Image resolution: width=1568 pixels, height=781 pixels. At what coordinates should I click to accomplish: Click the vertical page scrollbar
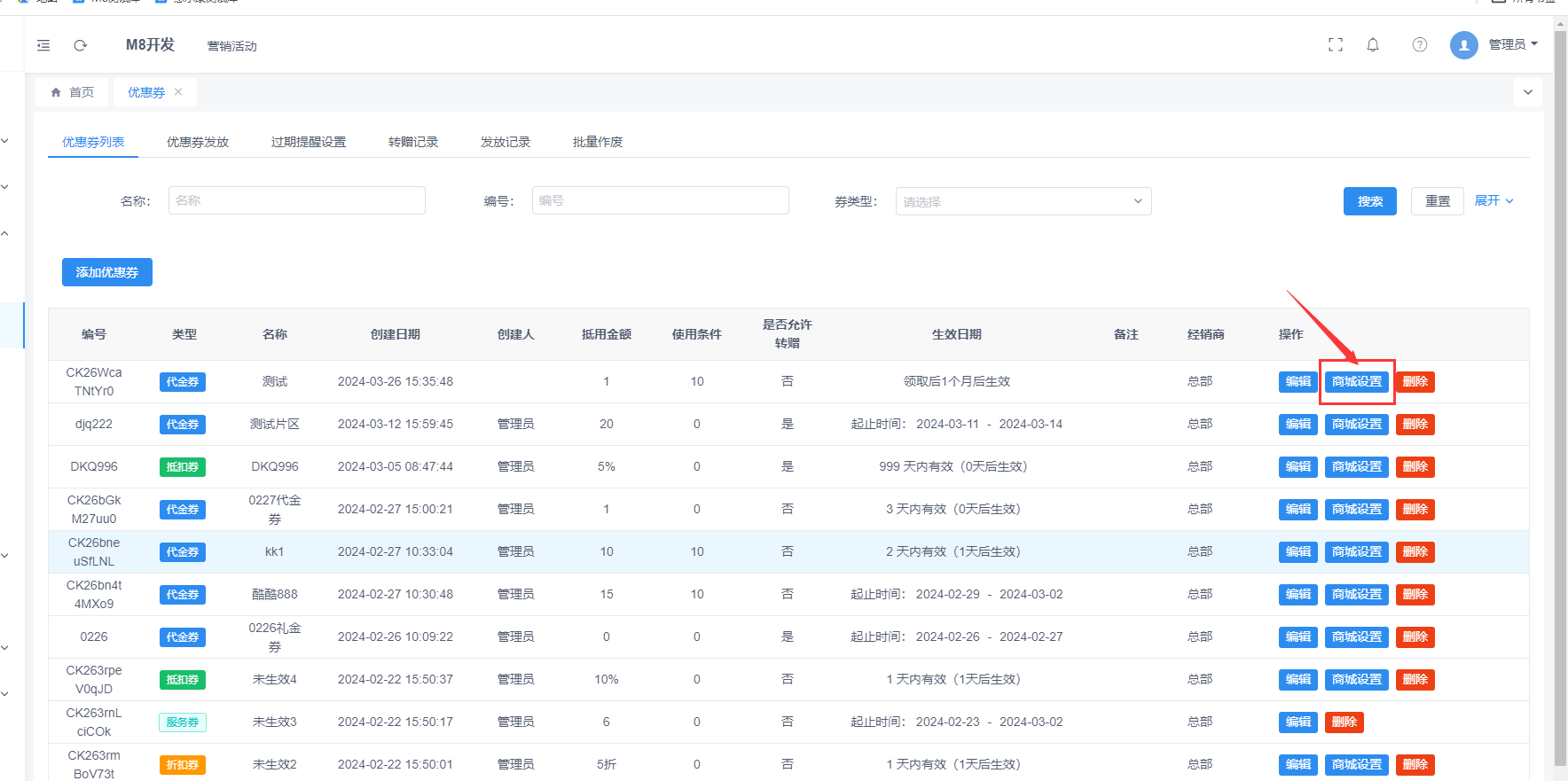point(1560,399)
